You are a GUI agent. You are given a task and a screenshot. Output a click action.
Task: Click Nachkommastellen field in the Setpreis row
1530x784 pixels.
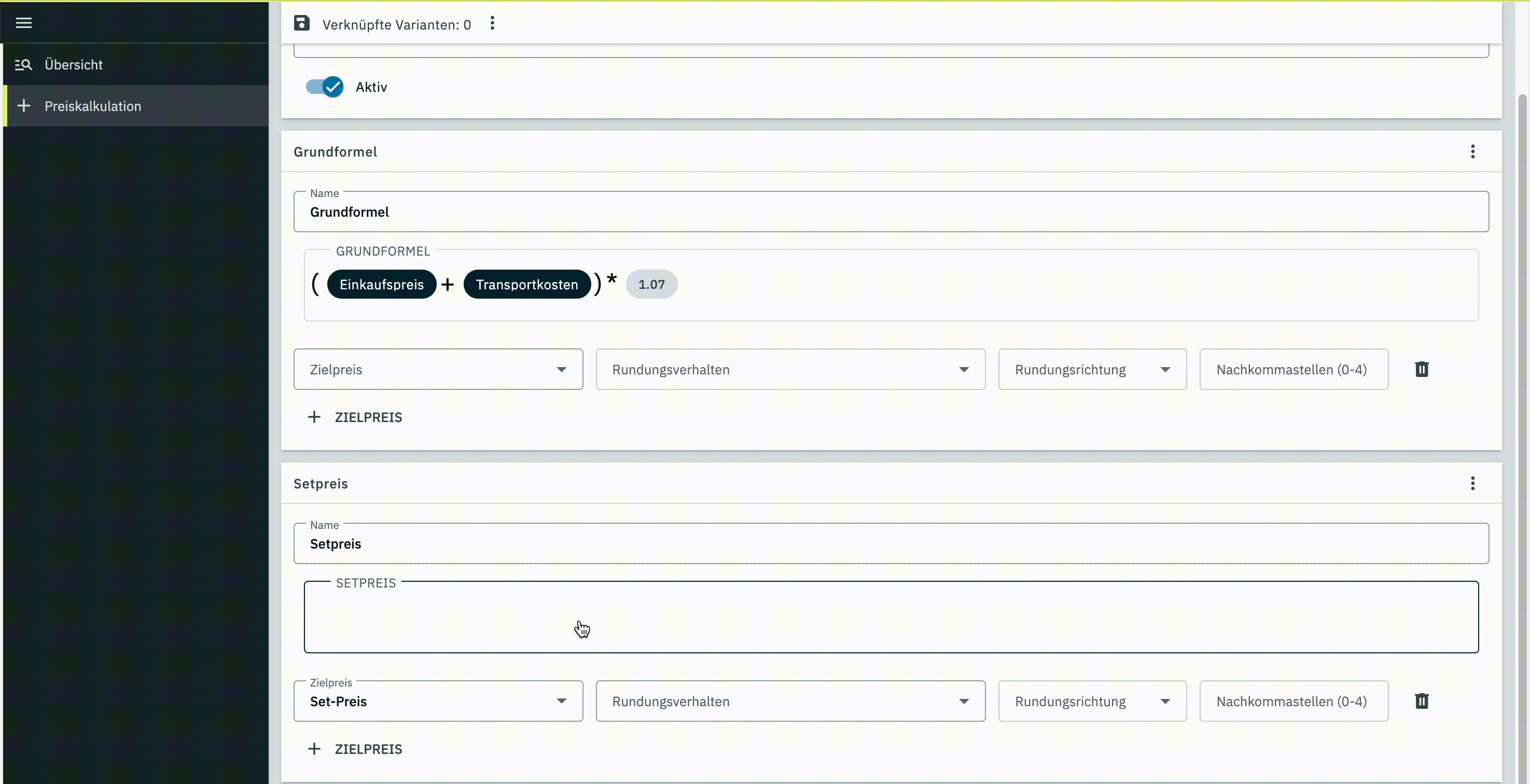coord(1293,702)
